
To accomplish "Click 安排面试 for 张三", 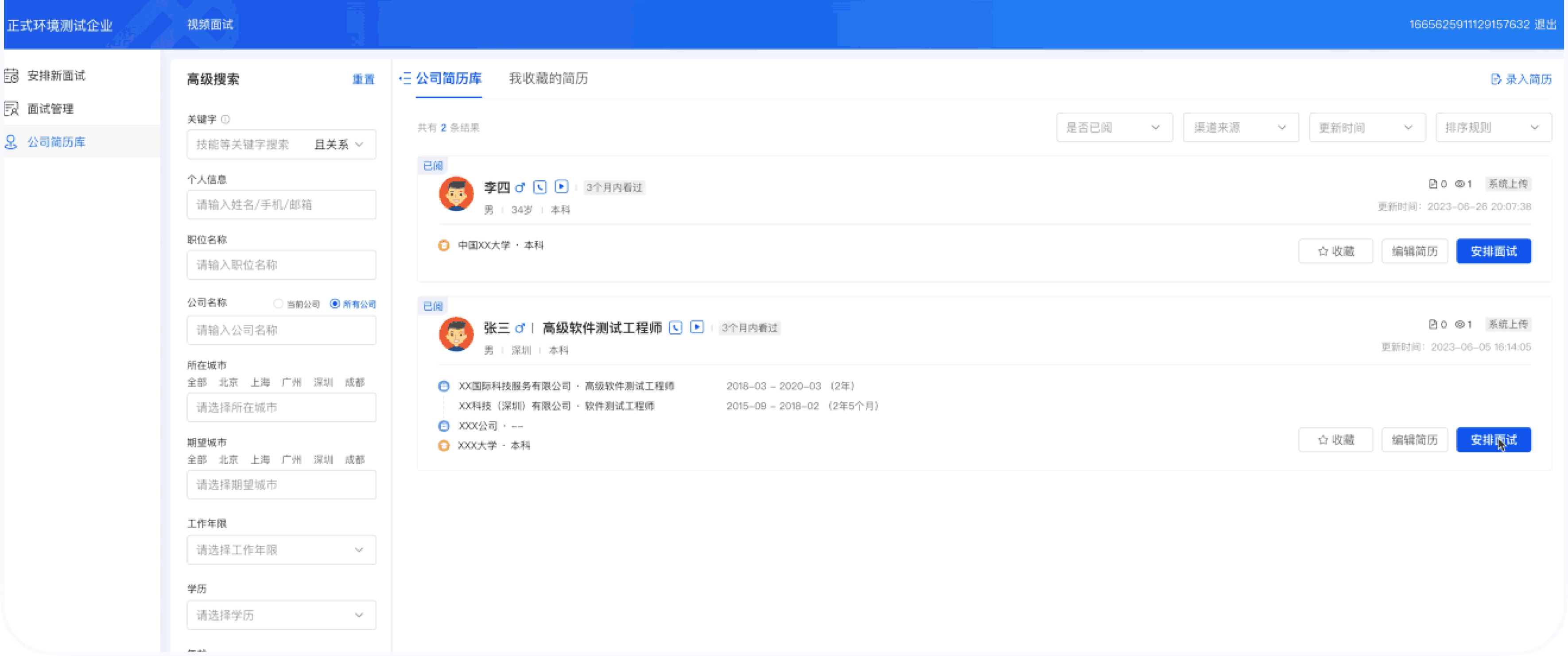I will click(x=1494, y=440).
